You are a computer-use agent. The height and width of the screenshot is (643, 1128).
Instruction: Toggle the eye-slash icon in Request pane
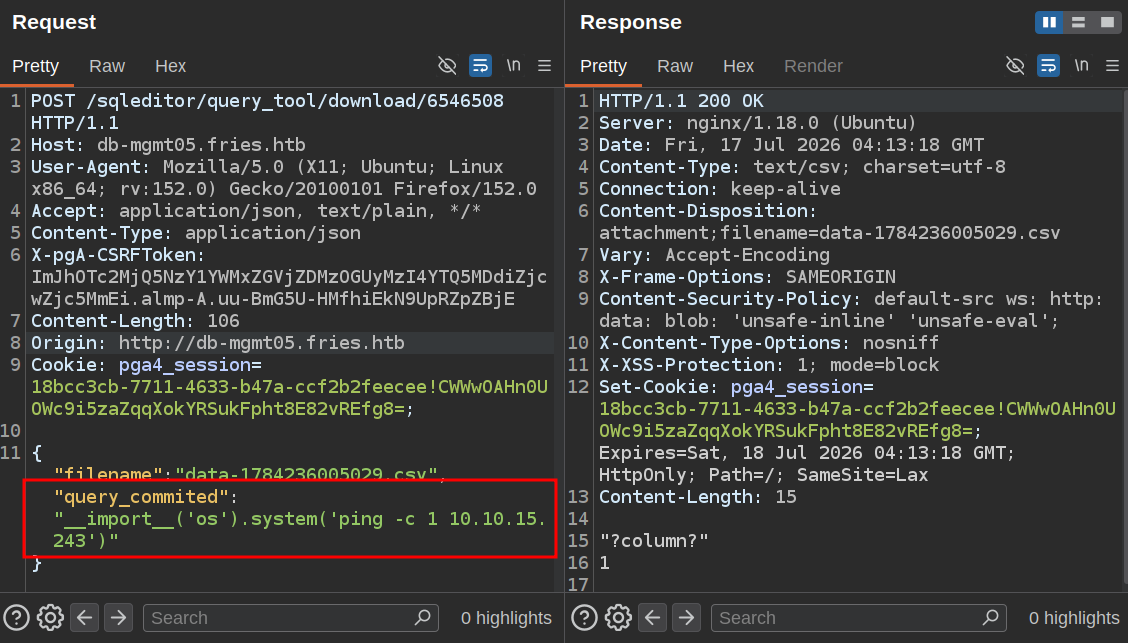click(x=447, y=65)
